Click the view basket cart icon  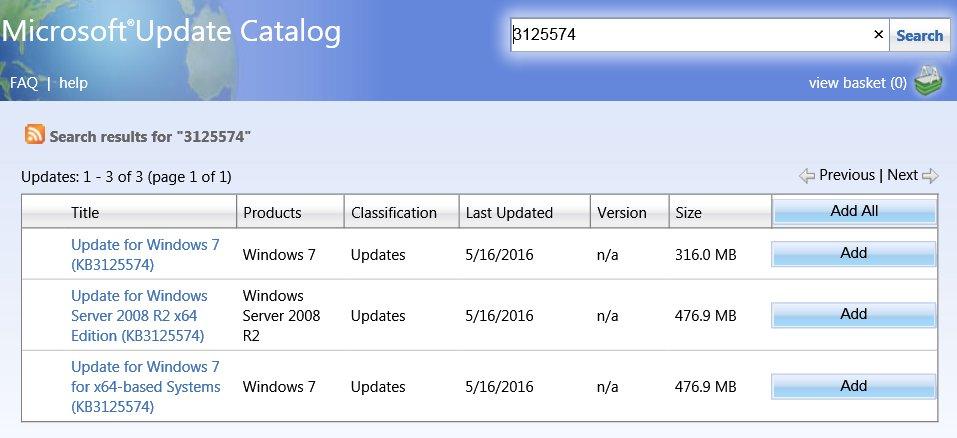[x=928, y=83]
